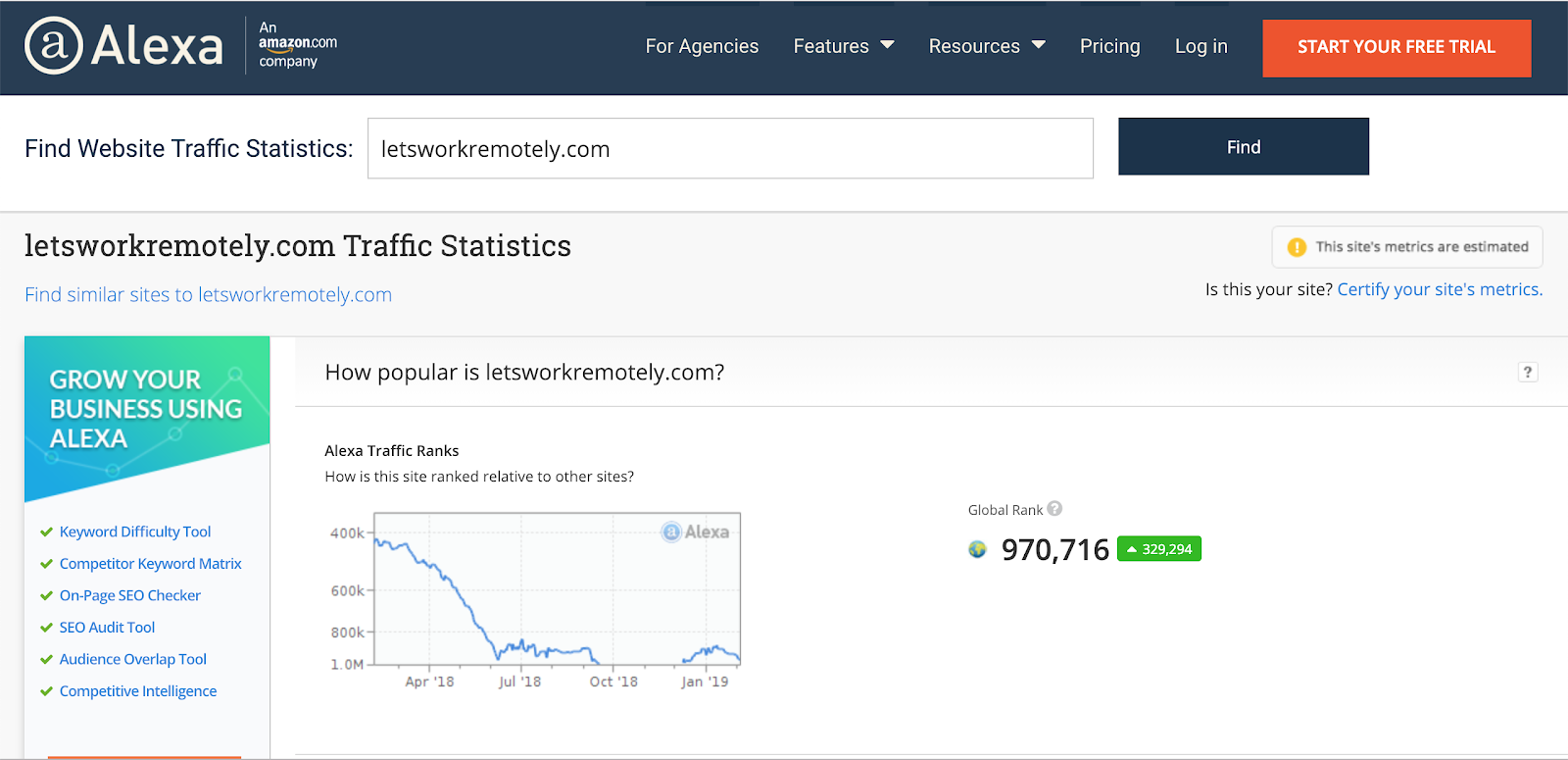Click the green rank change badge 329,294
The image size is (1568, 760).
1159,549
